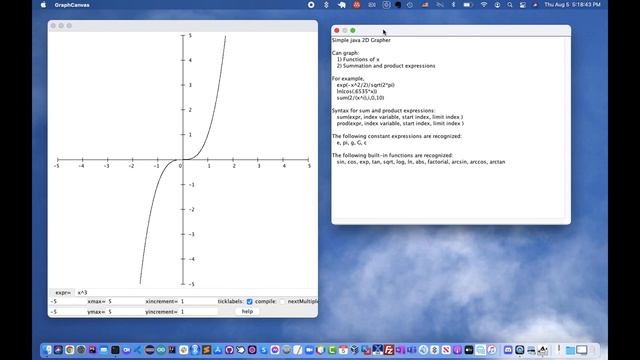
Task: Click the 'e, pi, g, G, c' constants line
Action: [351, 143]
